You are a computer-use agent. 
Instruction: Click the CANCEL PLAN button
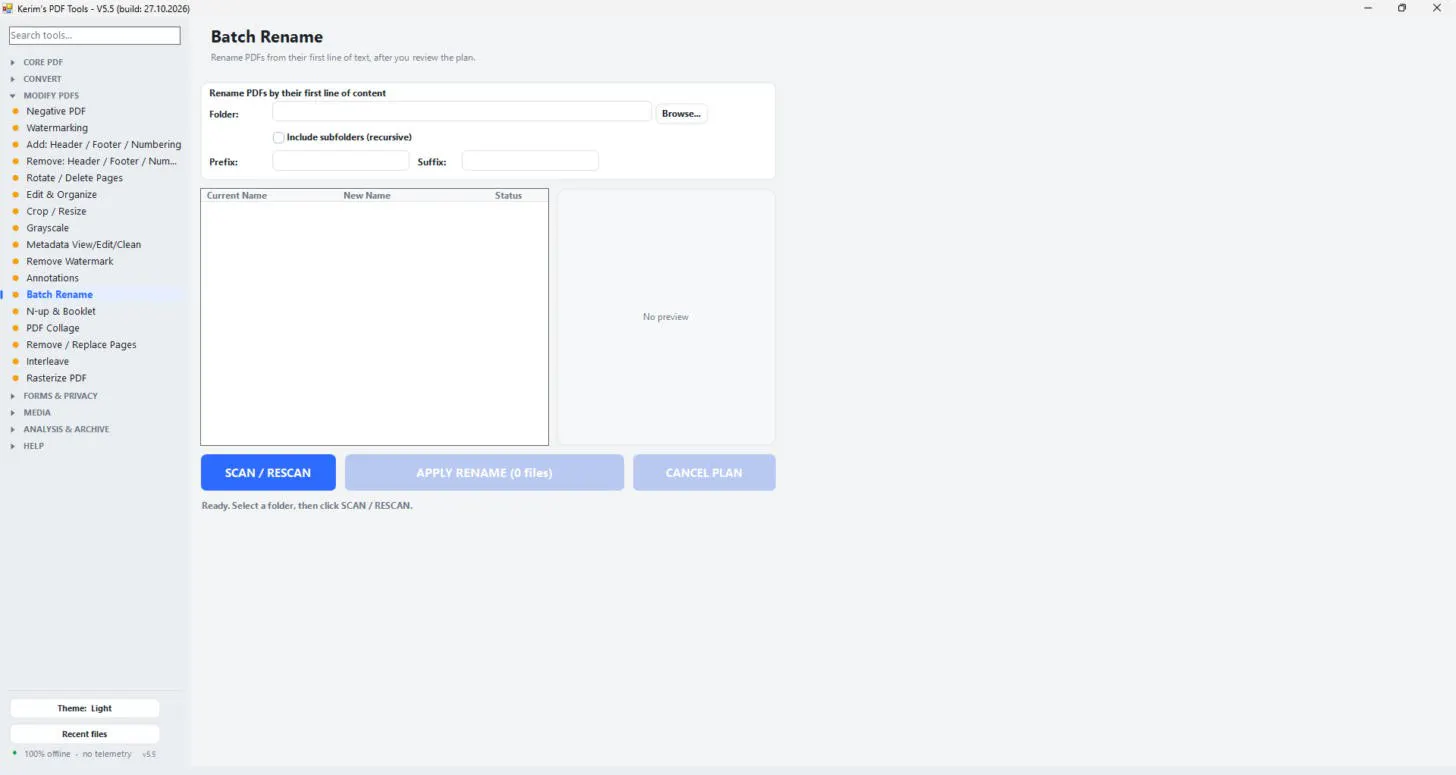click(704, 473)
